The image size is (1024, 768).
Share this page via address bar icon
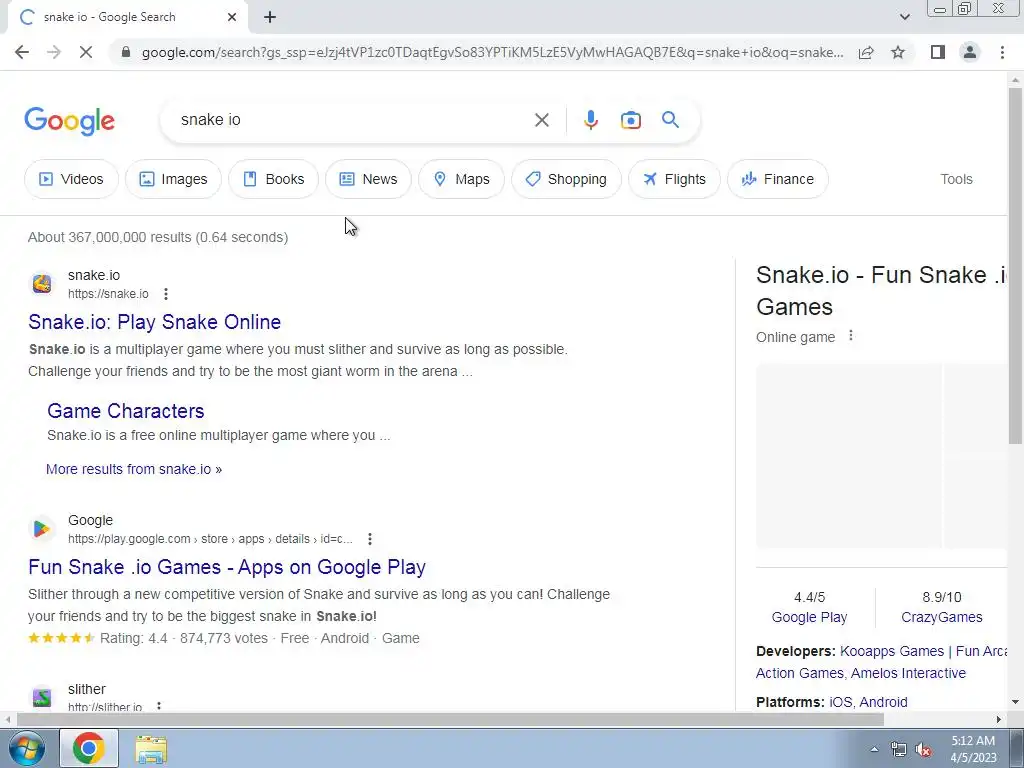866,52
